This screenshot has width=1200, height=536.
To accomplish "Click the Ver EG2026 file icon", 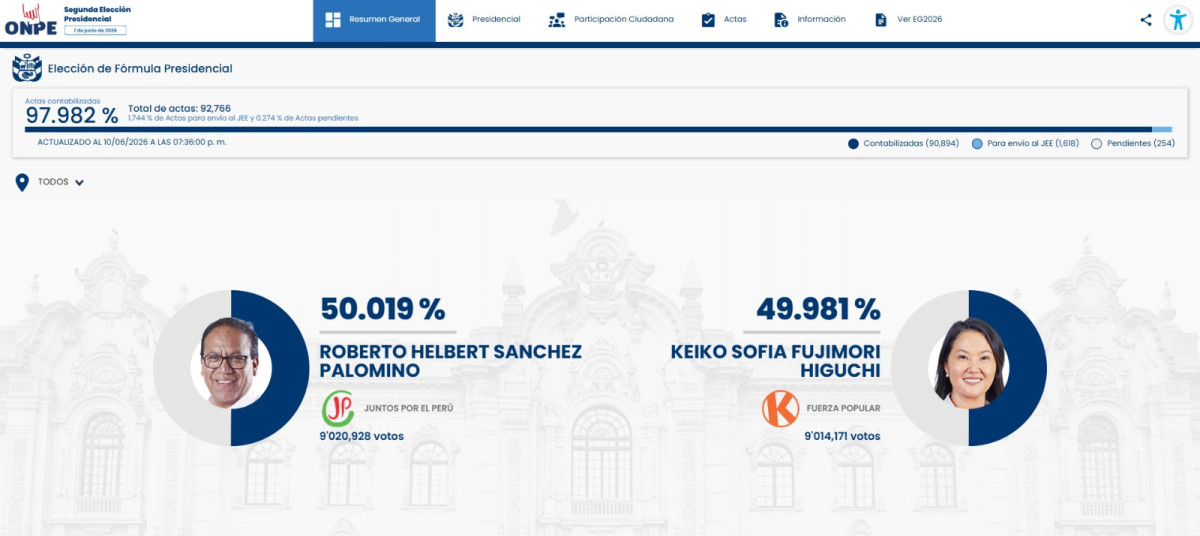I will (881, 20).
